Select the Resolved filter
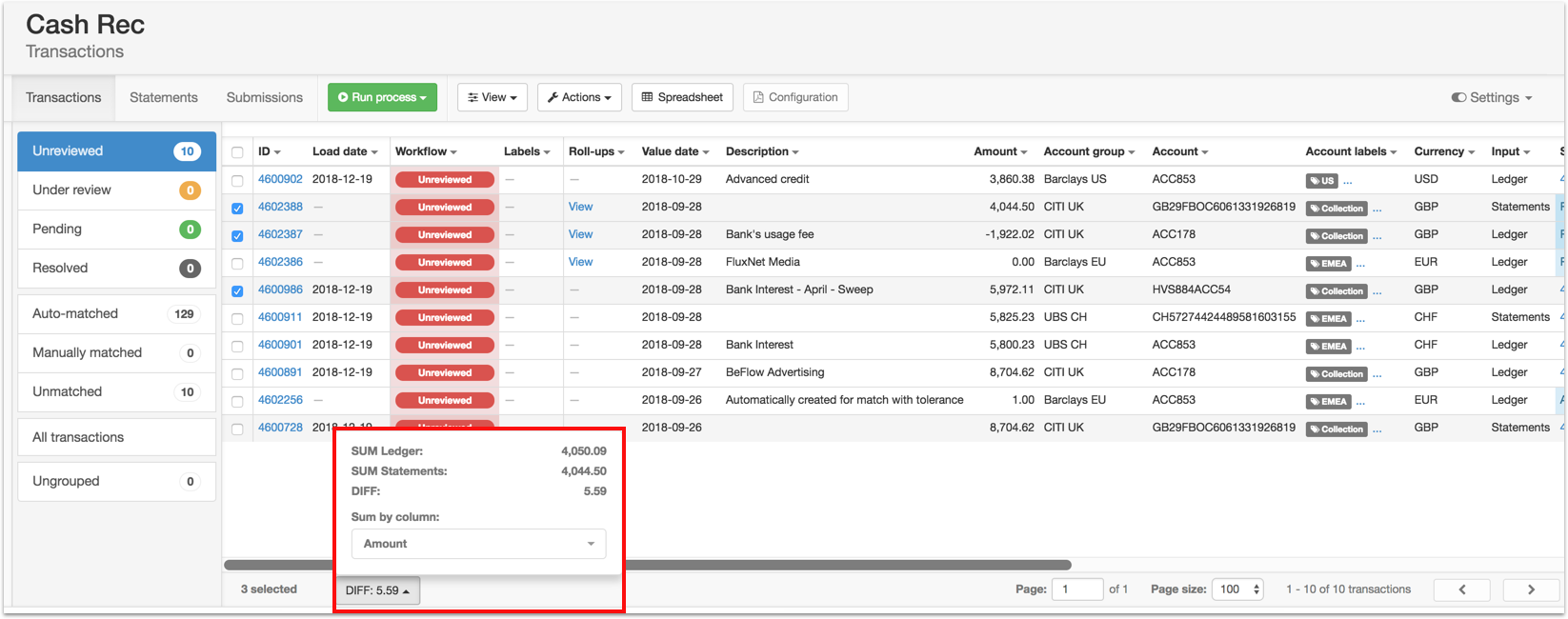Screen dimensions: 1568x619 (x=116, y=268)
